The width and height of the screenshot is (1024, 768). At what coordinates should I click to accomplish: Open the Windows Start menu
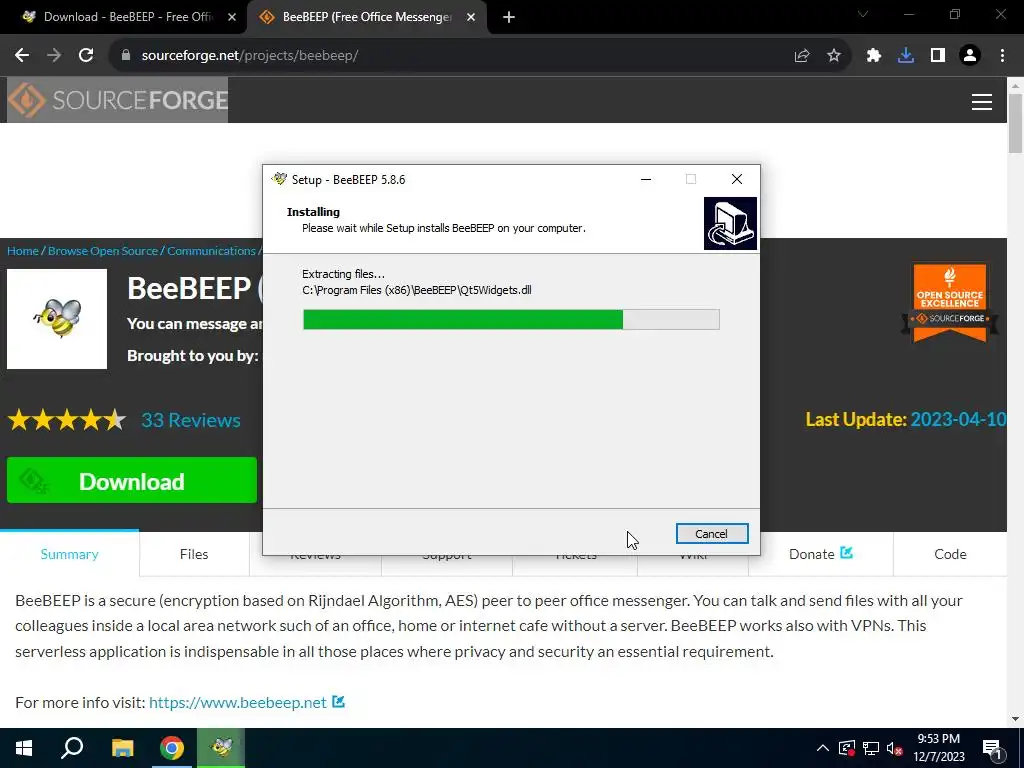tap(24, 748)
